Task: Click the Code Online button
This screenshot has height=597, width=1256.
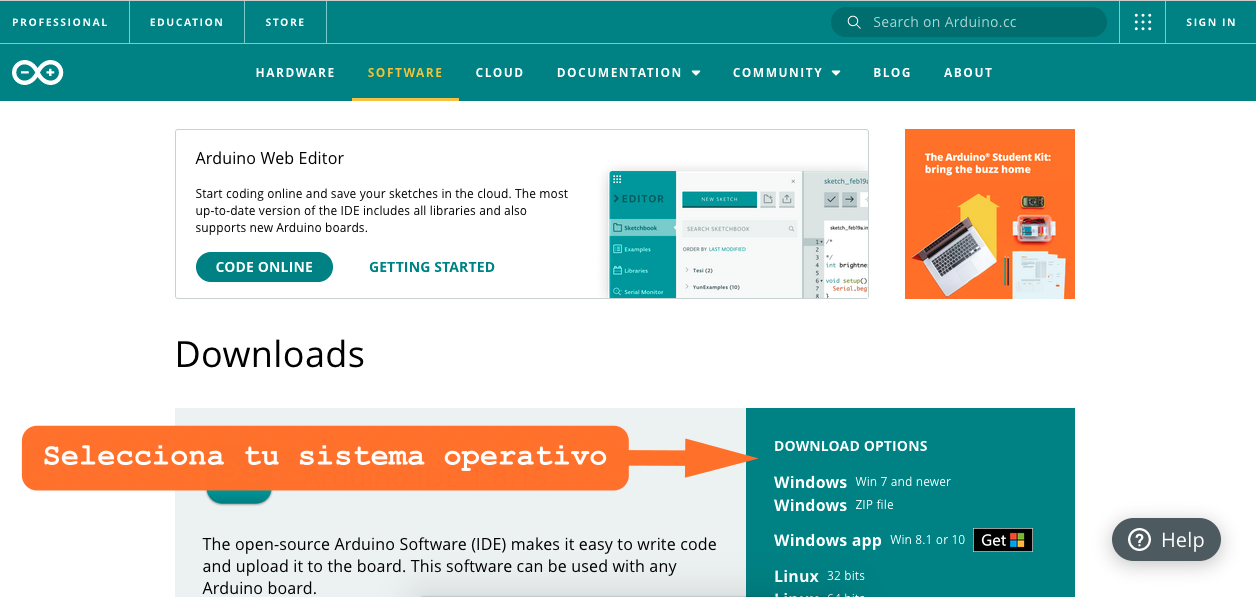Action: [264, 267]
